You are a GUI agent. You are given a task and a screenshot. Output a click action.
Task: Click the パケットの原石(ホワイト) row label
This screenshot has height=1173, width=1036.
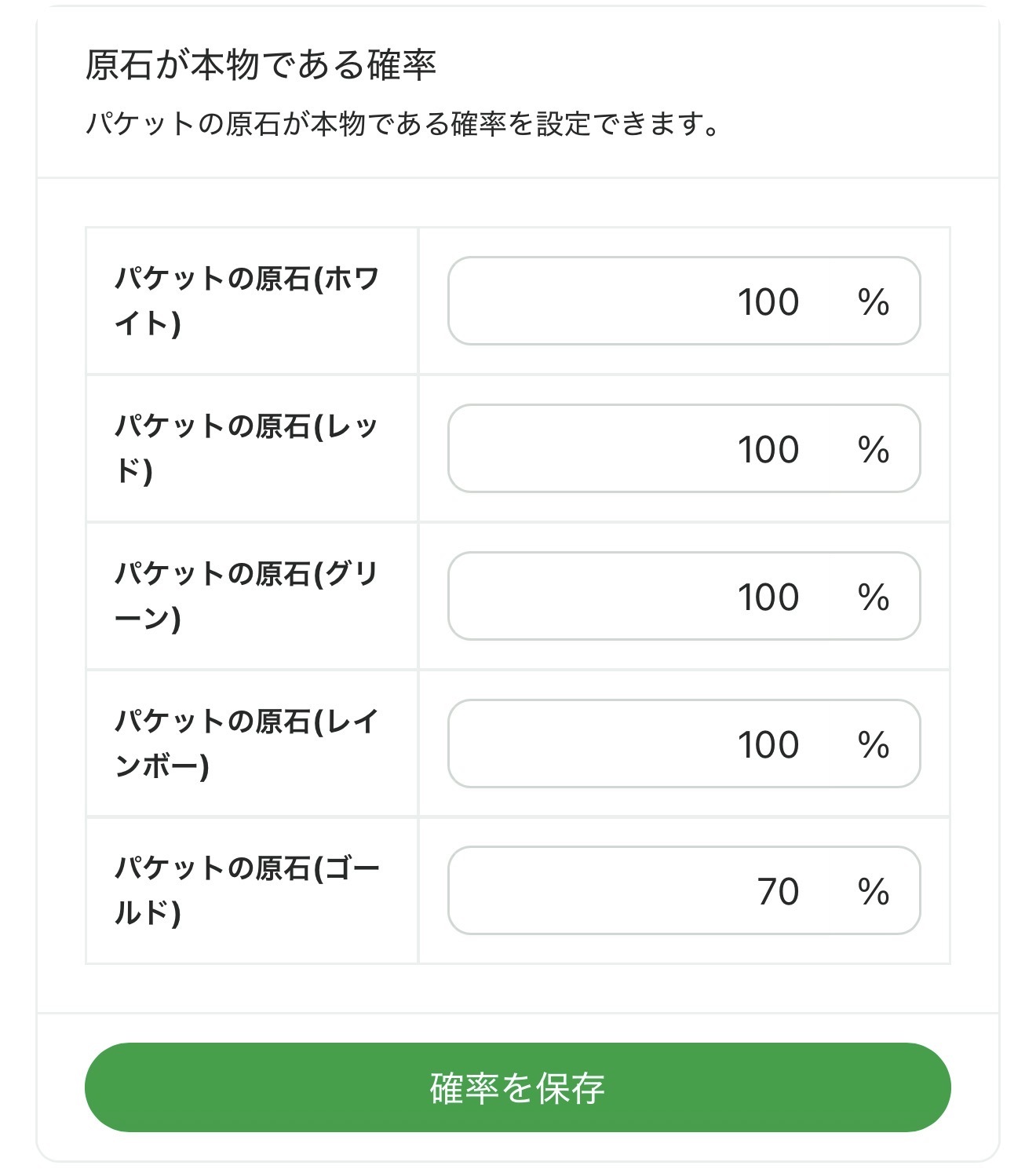(x=246, y=301)
